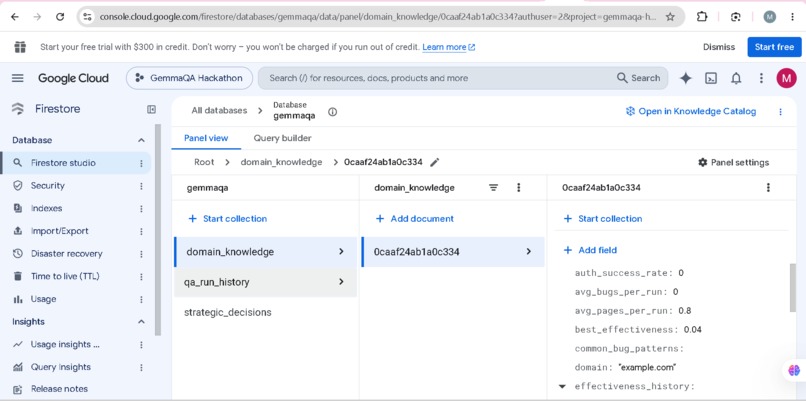Viewport: 806px width, 401px height.
Task: Click the Start free button
Action: click(x=774, y=47)
